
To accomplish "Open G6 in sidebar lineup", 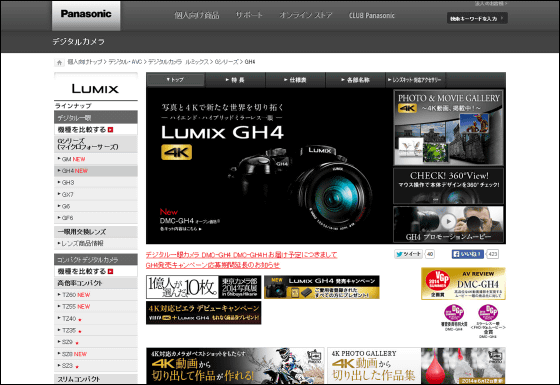I will coord(95,206).
